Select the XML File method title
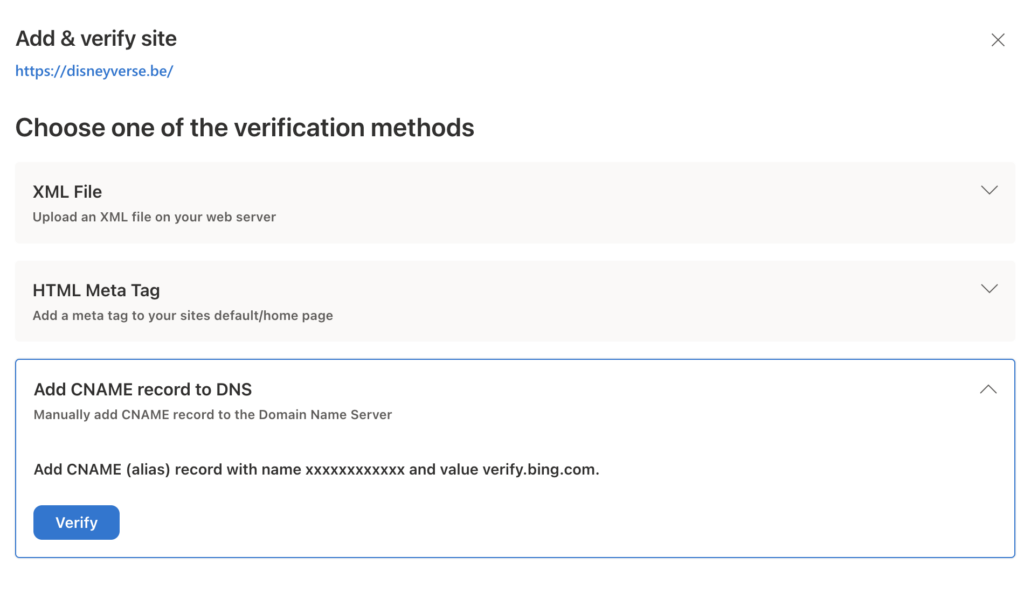The height and width of the screenshot is (613, 1024). (67, 191)
